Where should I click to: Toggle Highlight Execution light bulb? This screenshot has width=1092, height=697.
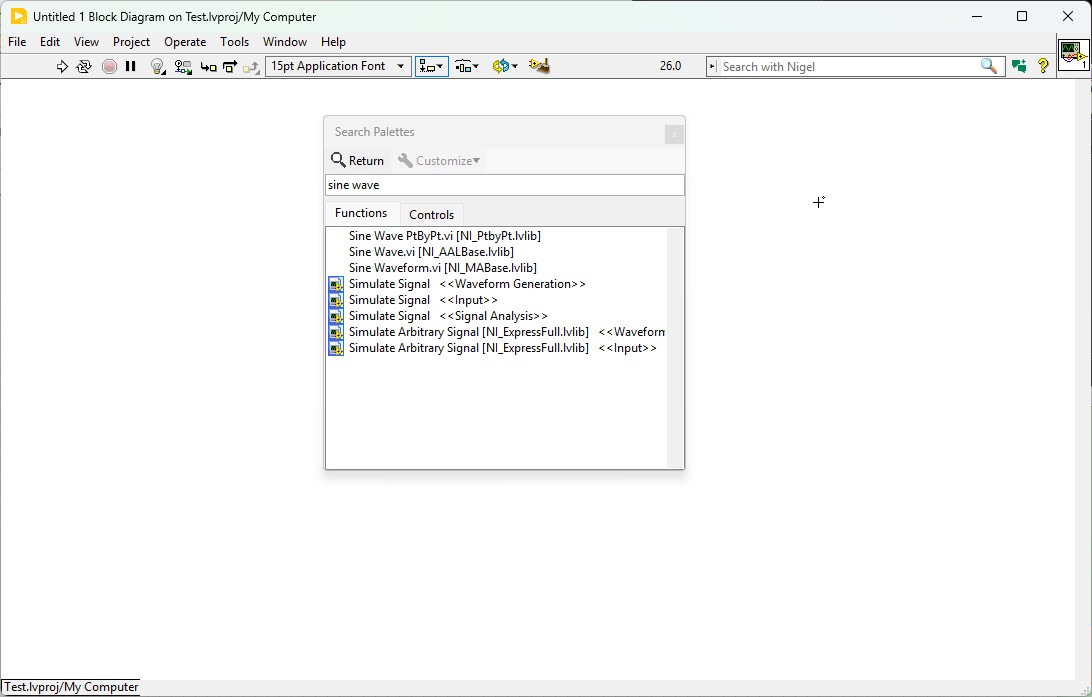(158, 66)
